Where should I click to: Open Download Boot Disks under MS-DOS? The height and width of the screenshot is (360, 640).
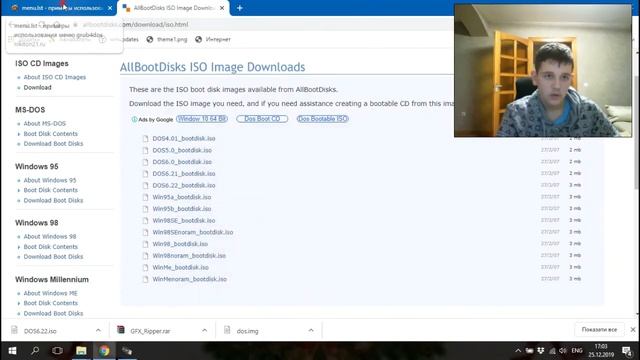tap(53, 144)
